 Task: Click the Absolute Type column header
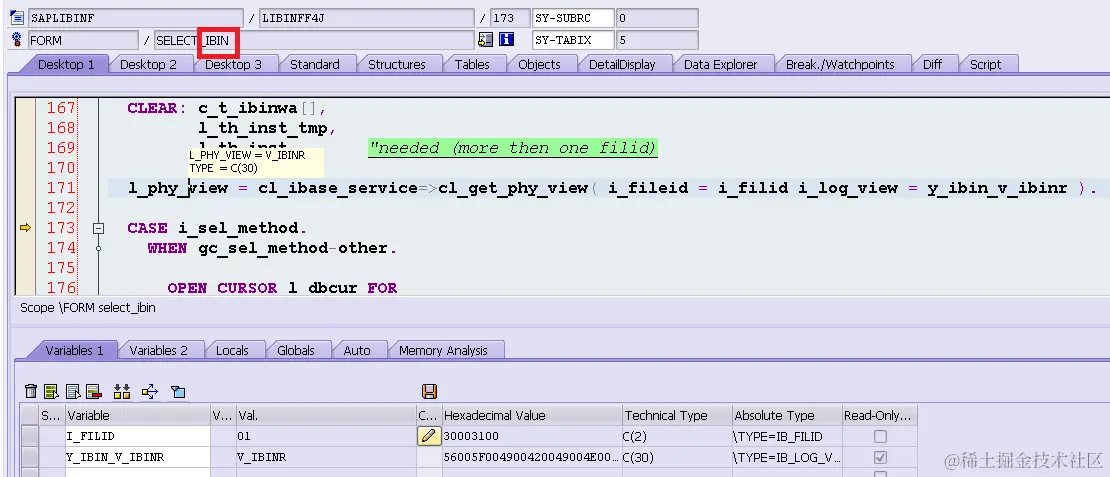point(786,415)
